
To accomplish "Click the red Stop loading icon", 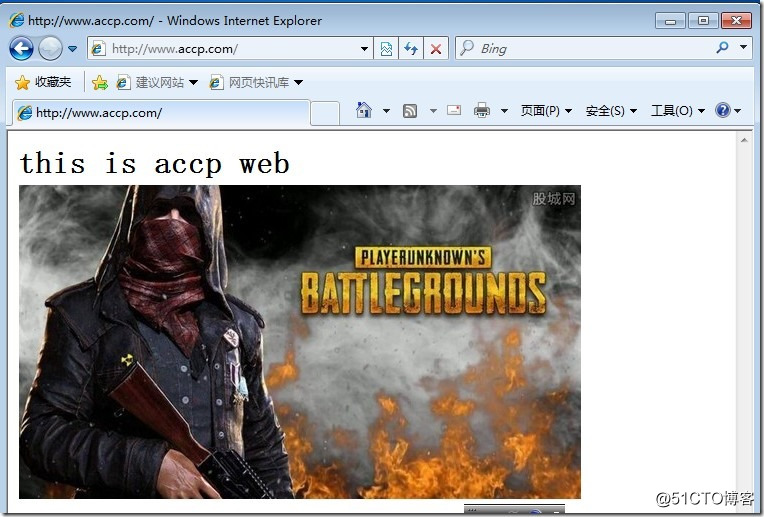I will [436, 49].
